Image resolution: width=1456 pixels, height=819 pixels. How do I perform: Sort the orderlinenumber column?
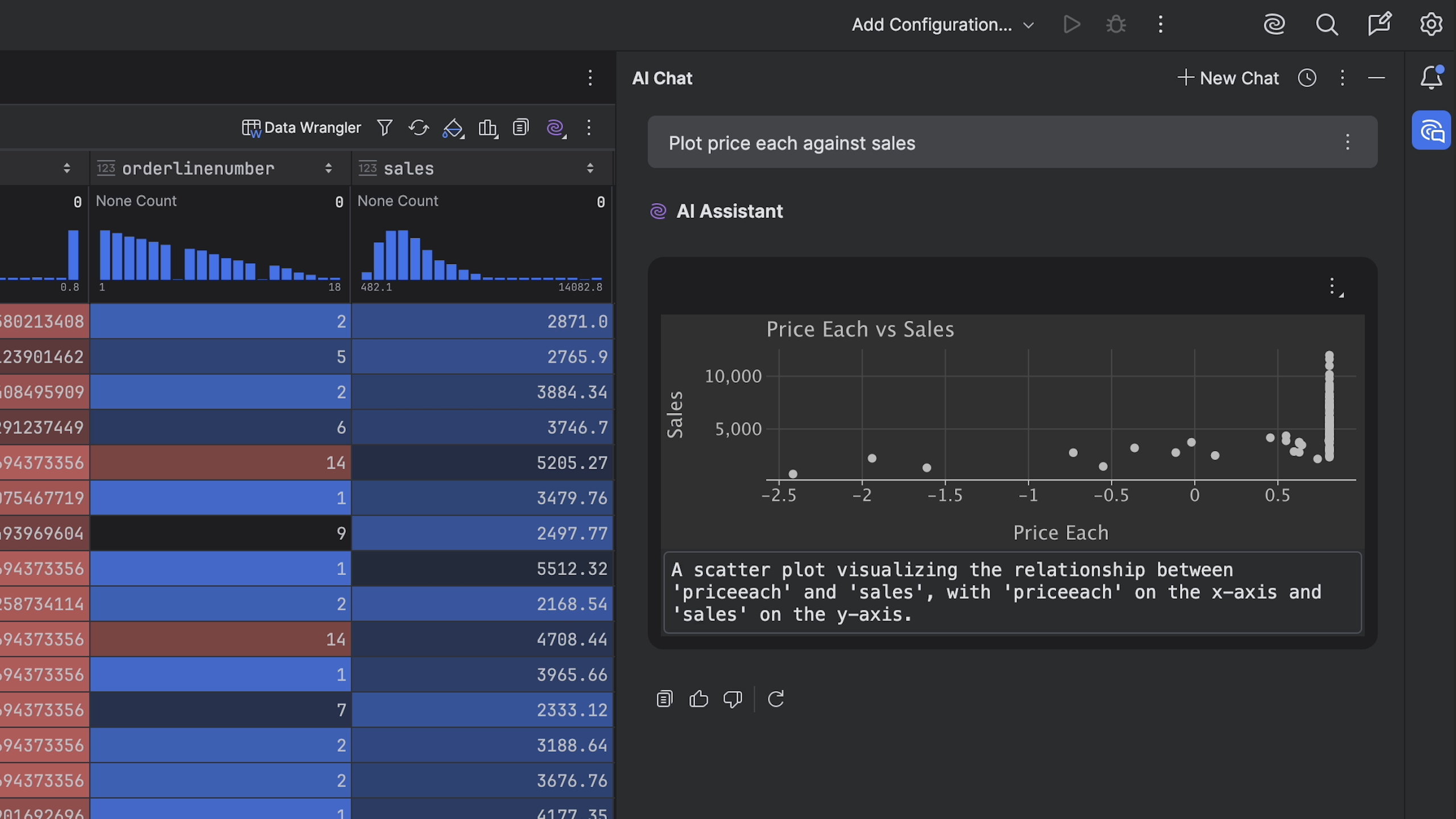[x=328, y=168]
